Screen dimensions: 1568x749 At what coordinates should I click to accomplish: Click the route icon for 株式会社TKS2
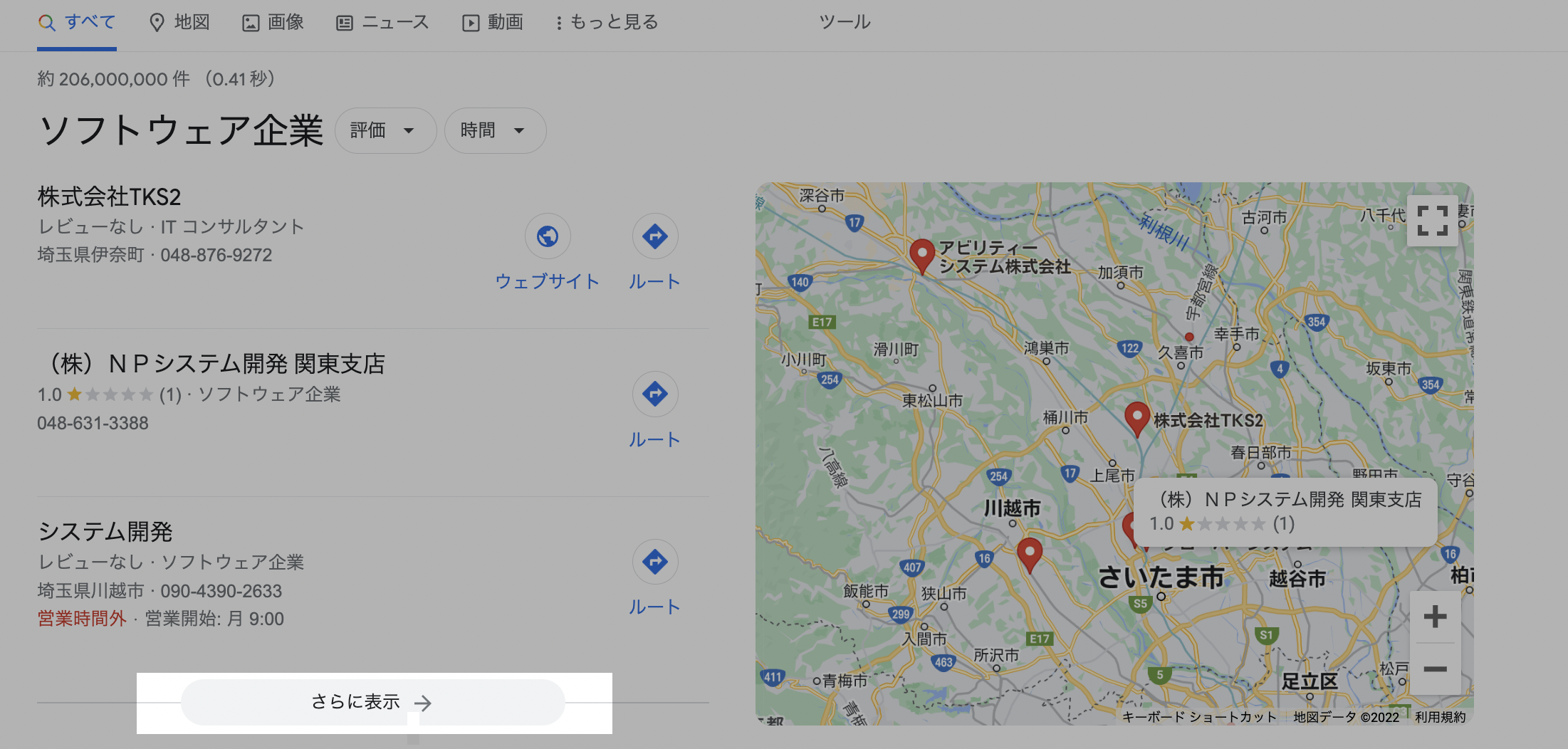pos(655,236)
